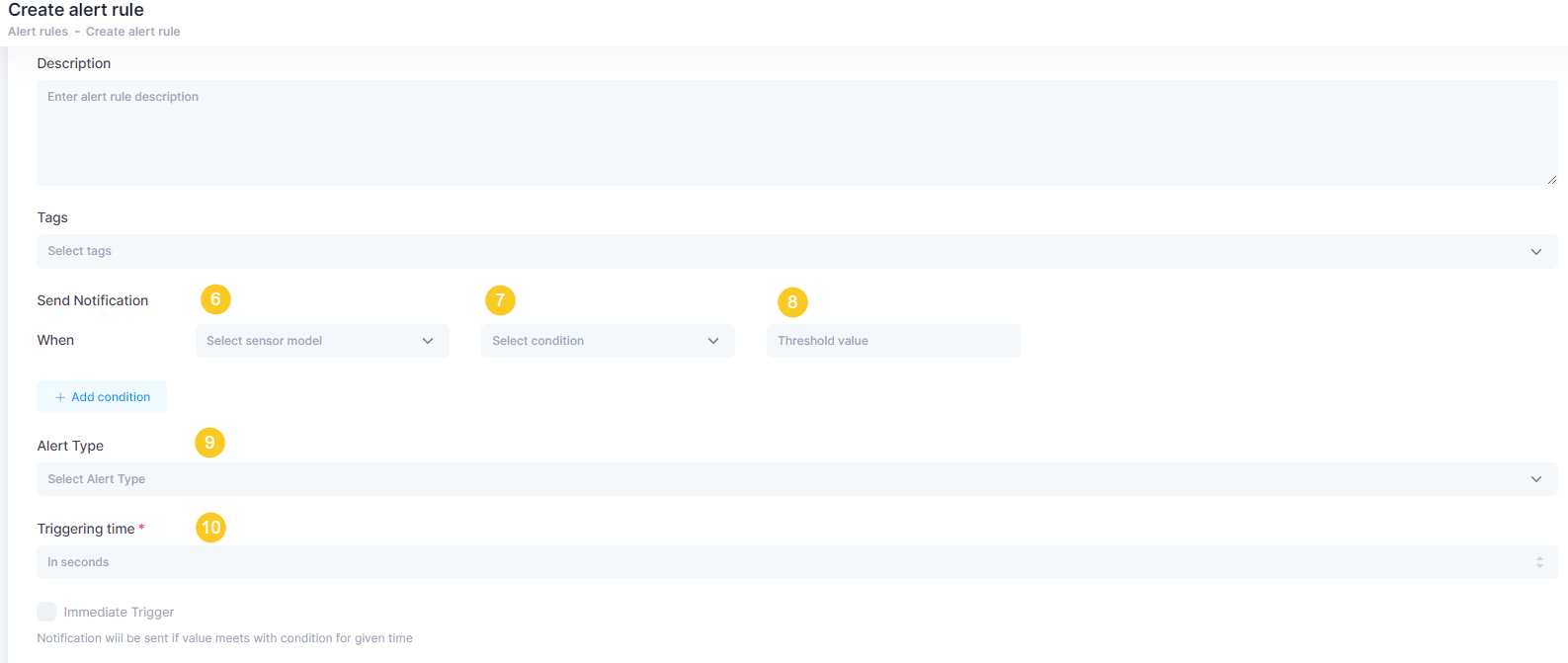Click 'Notification will be sent' help text
Image resolution: width=1568 pixels, height=663 pixels.
pos(225,638)
